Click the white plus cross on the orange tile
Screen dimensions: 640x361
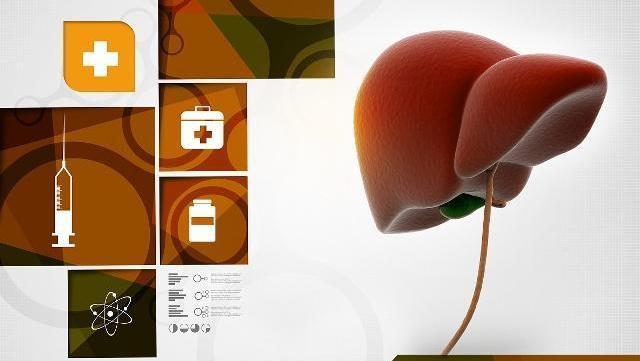click(100, 58)
